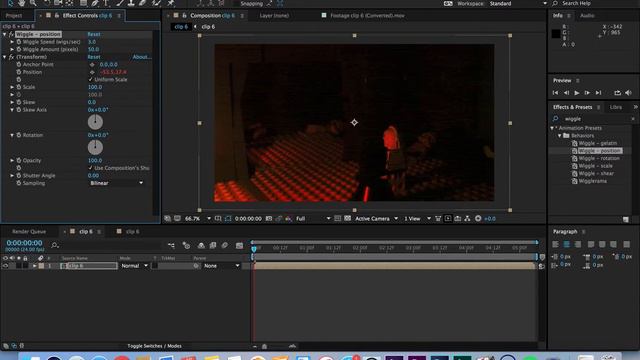Select the Zoom magnifier tool
The width and height of the screenshot is (640, 360).
tap(33, 3)
